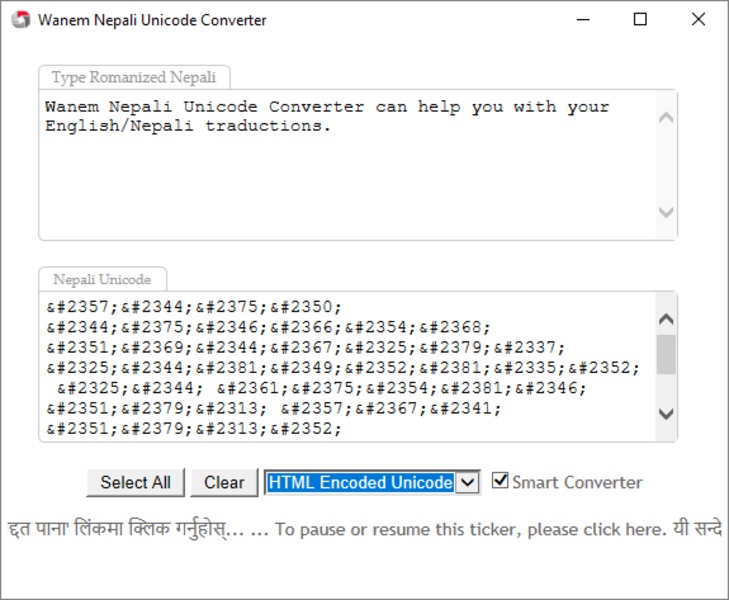Click the Nepali Unicode scrollbar thumb
Viewport: 729px width, 600px height.
click(666, 354)
